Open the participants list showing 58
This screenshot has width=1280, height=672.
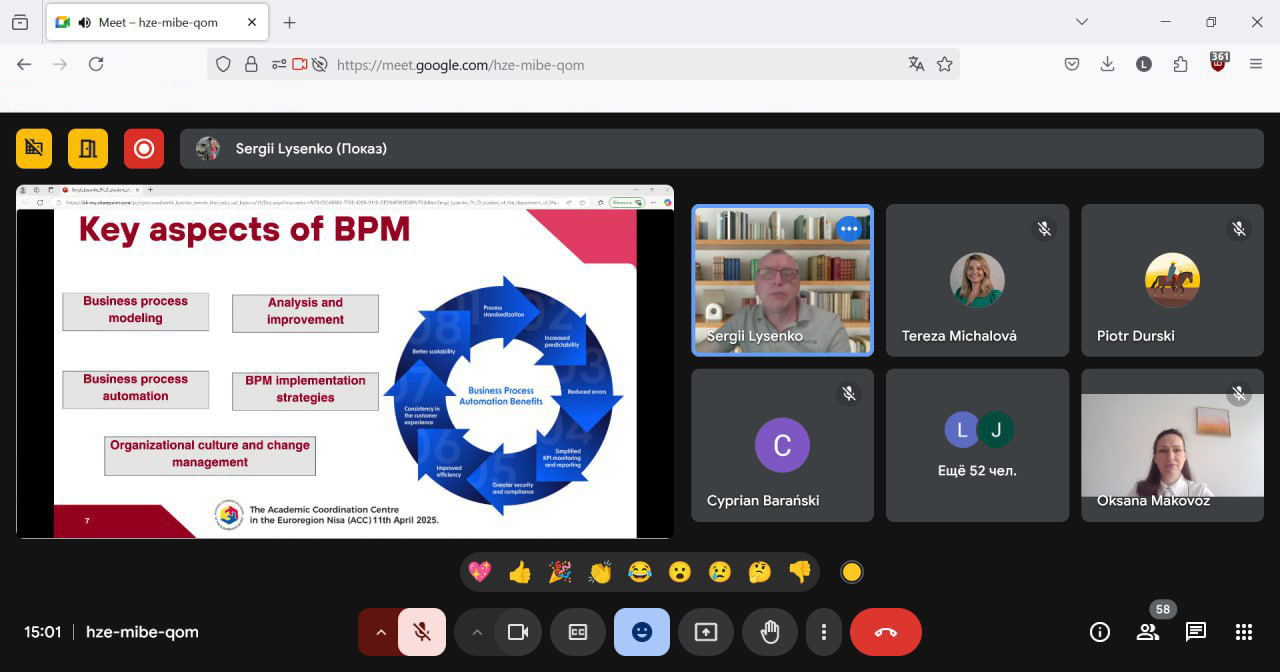(1148, 632)
